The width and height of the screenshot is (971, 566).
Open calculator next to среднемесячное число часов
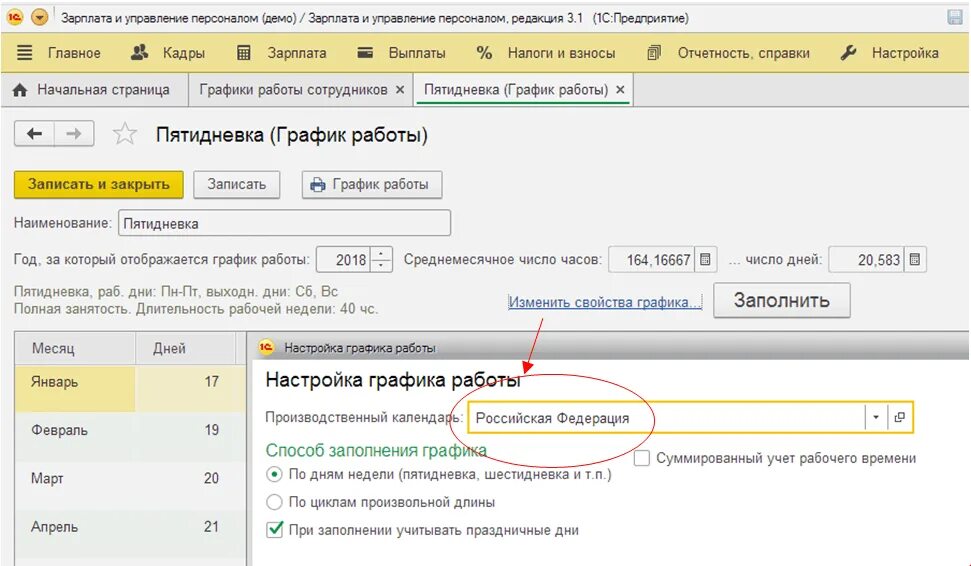coord(705,259)
